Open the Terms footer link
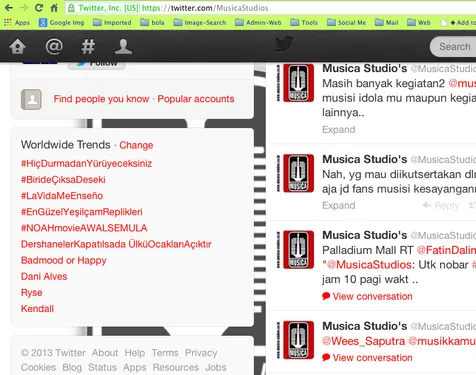 165,353
